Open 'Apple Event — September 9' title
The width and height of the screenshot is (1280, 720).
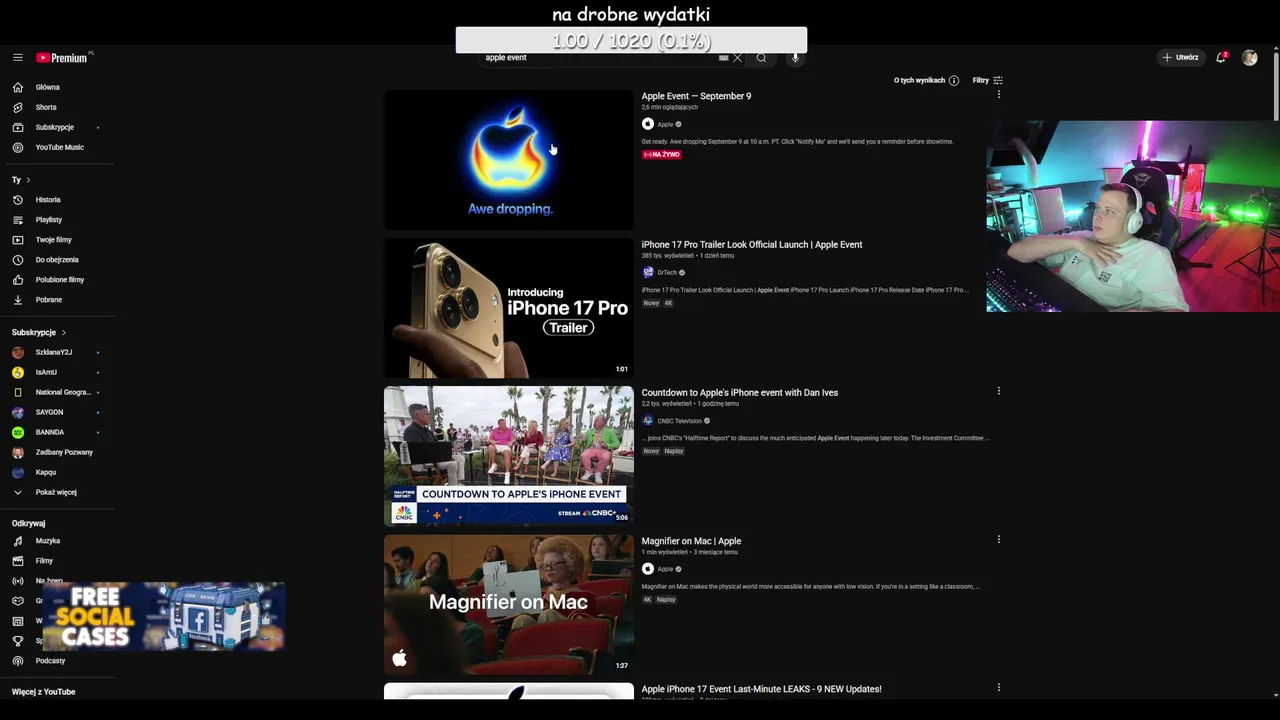(x=696, y=96)
